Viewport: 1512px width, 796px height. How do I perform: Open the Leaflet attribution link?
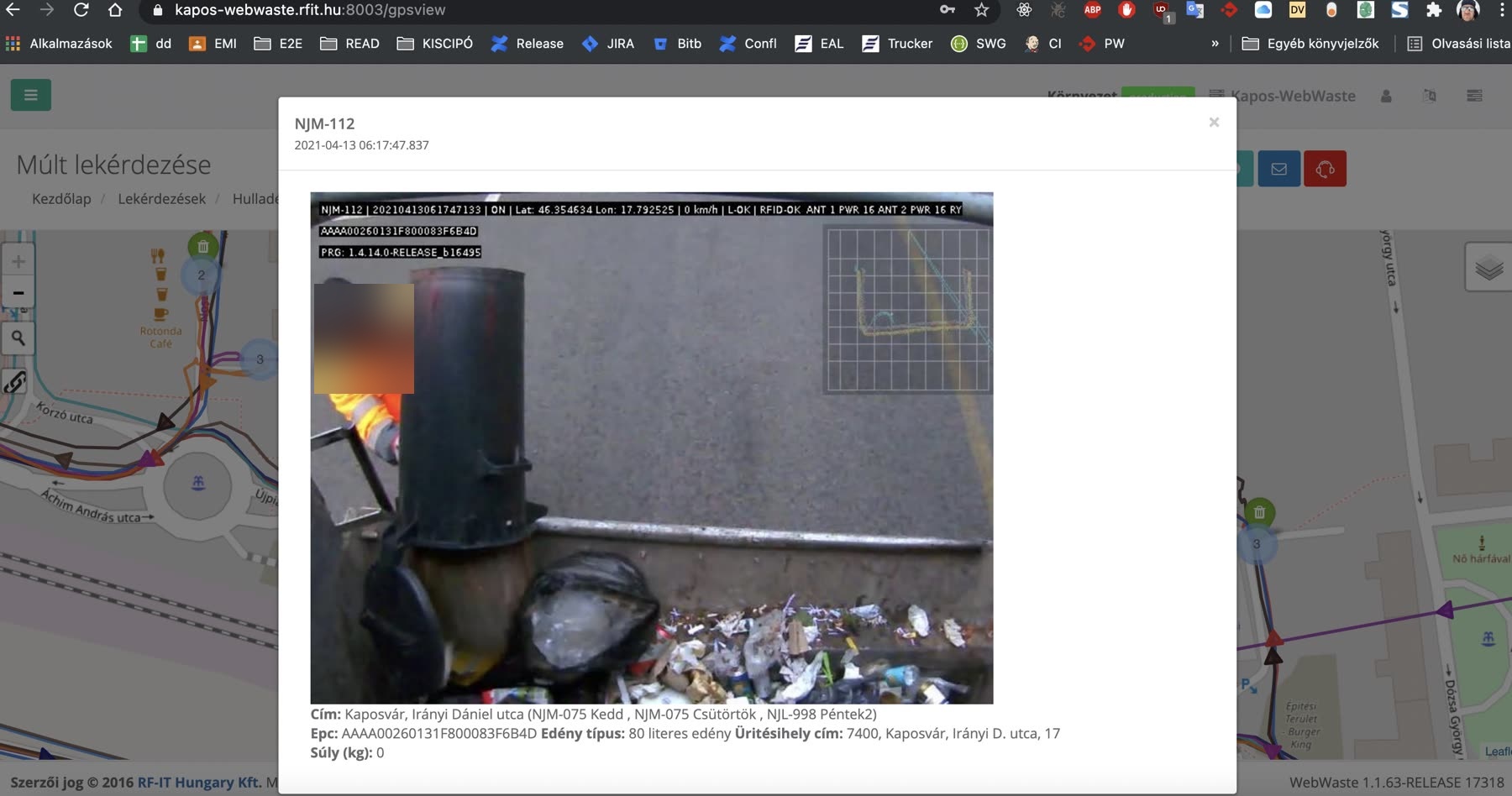(x=1498, y=751)
